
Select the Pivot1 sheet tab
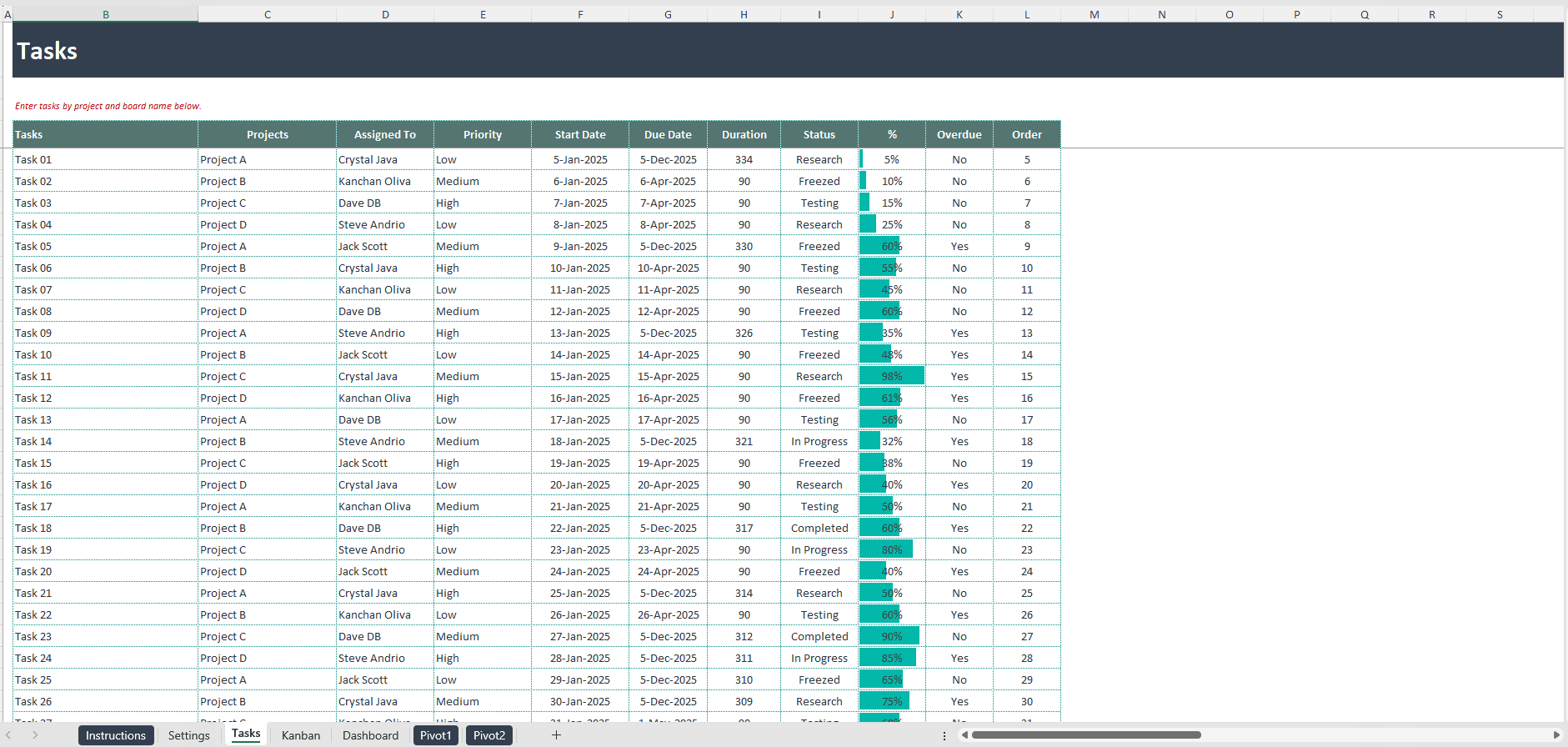point(436,735)
